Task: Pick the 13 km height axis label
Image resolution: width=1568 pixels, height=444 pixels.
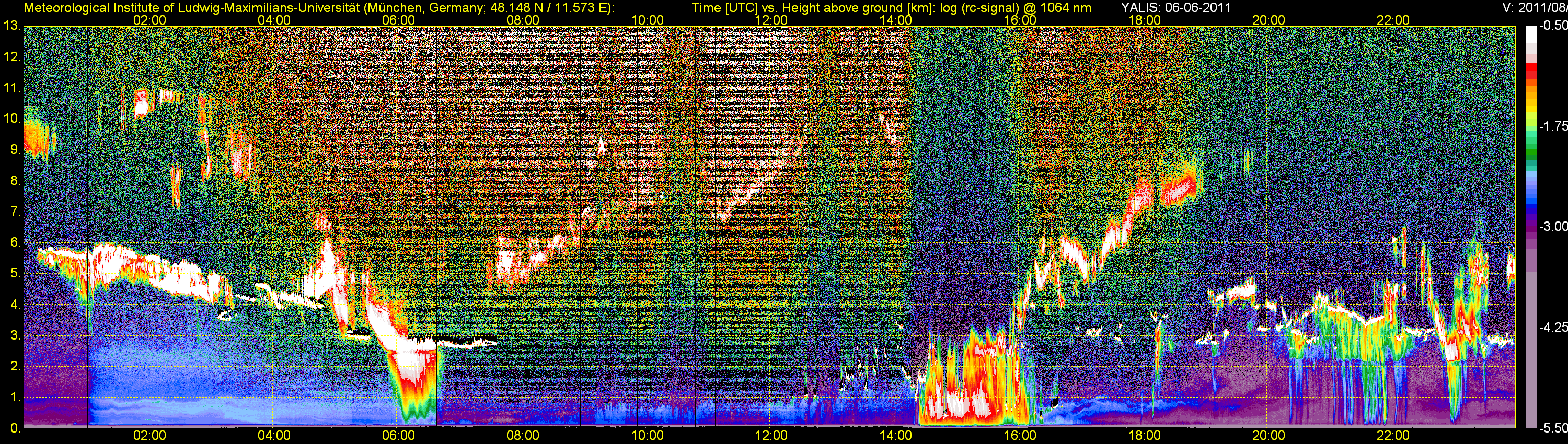Action: 11,26
